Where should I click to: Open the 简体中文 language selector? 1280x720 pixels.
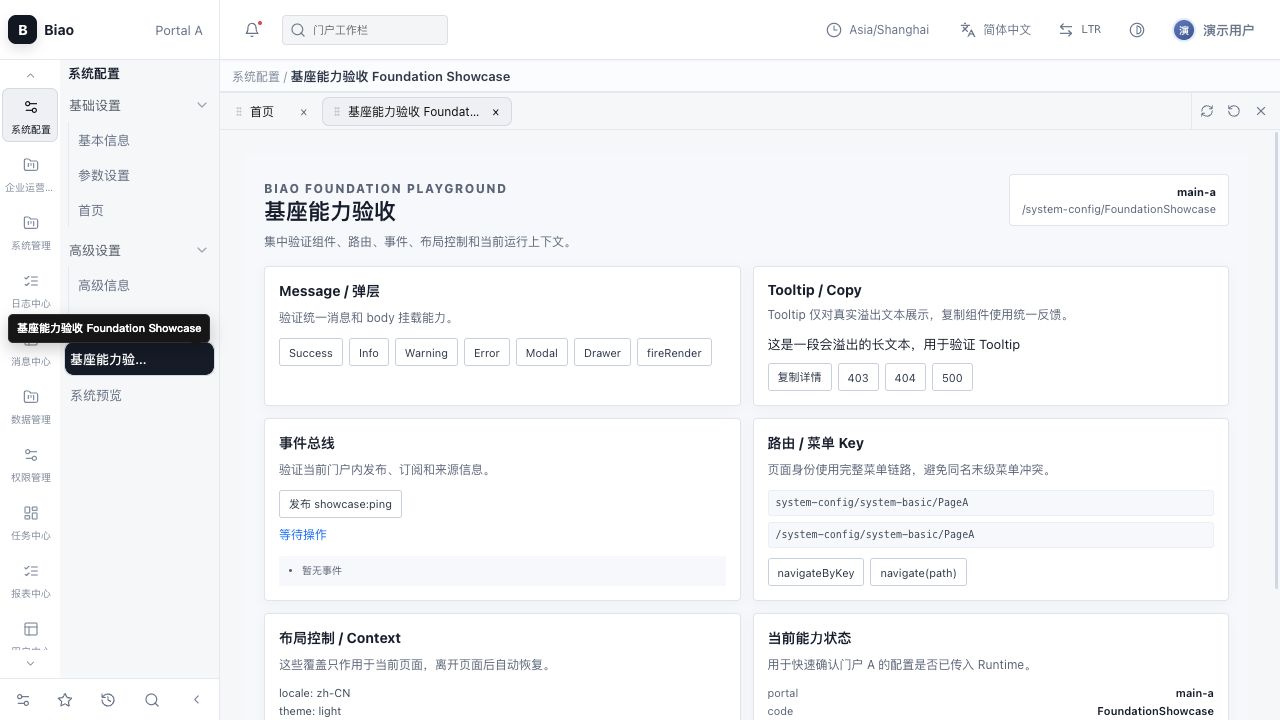[995, 30]
